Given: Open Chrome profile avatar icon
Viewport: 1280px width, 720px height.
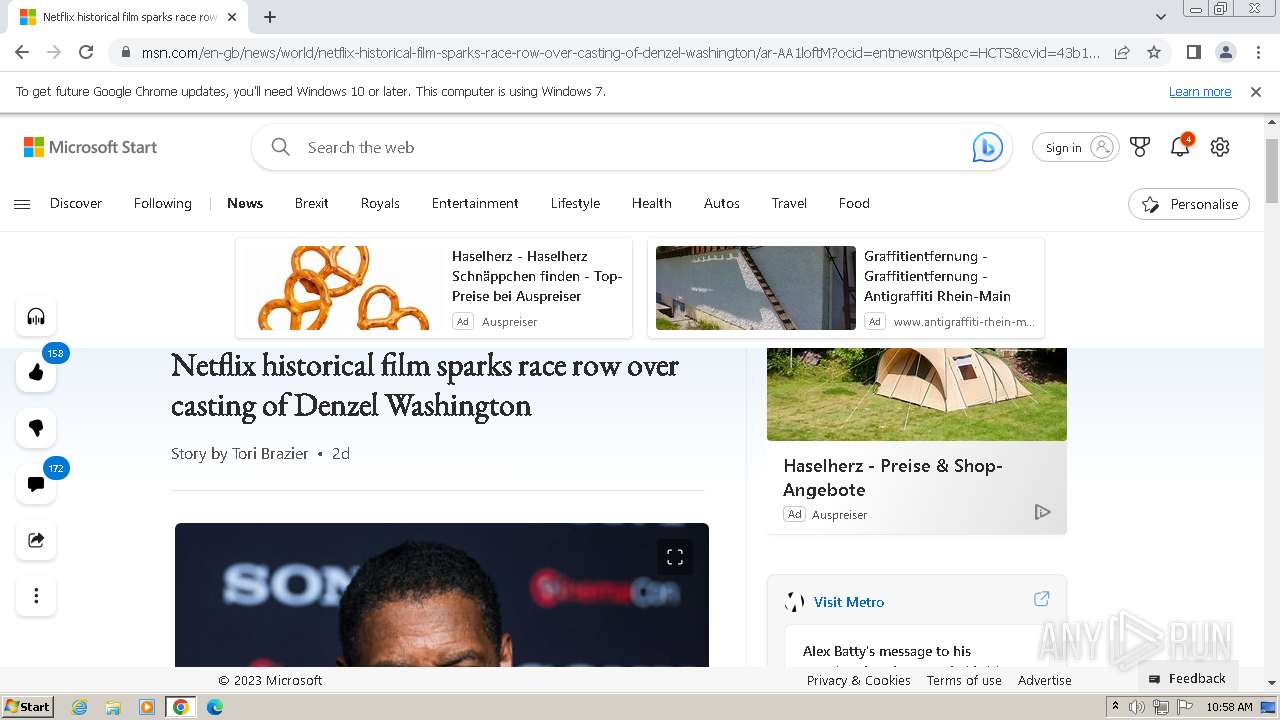Looking at the screenshot, I should click(x=1226, y=52).
